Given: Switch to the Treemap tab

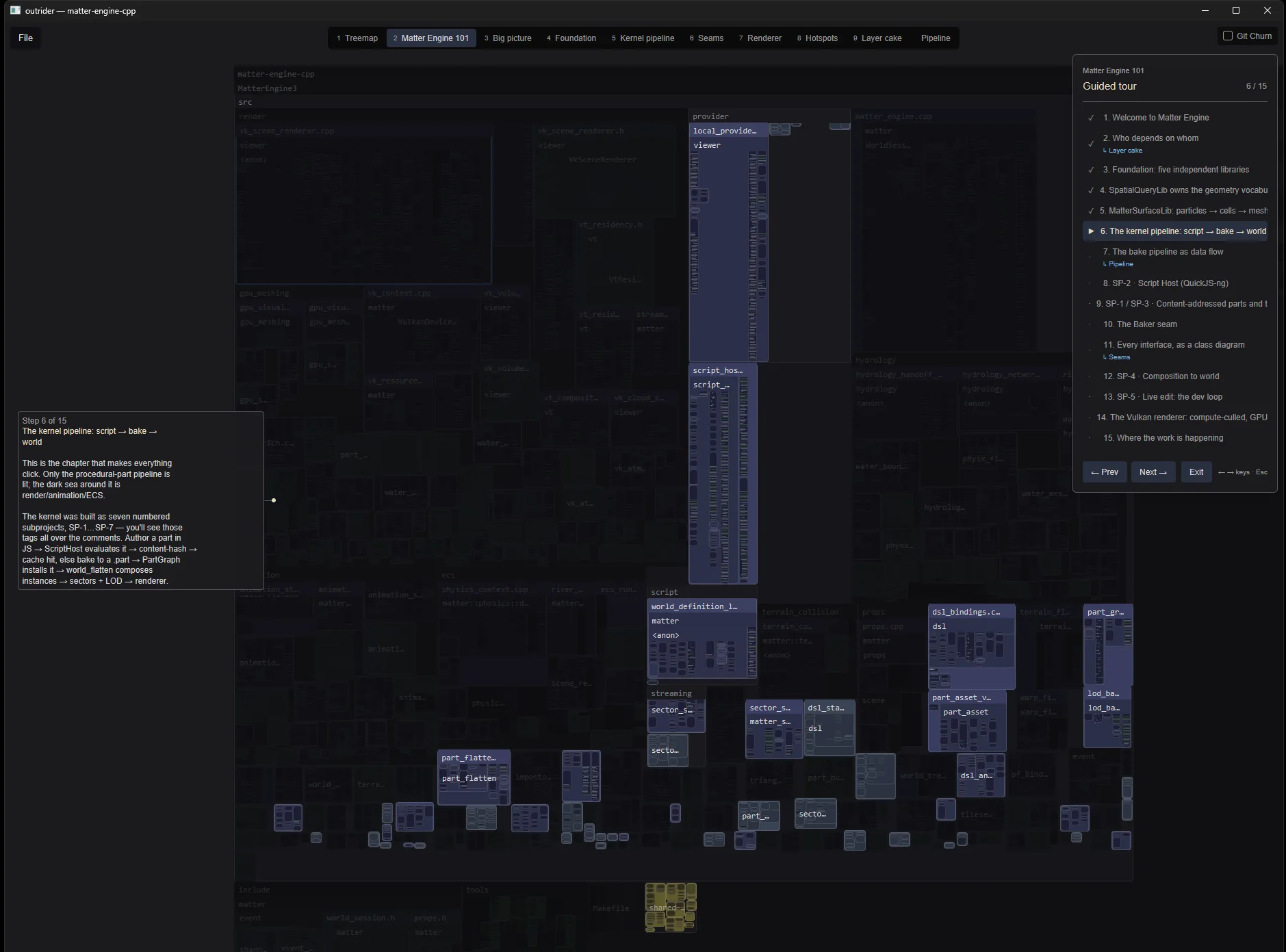Looking at the screenshot, I should click(357, 38).
